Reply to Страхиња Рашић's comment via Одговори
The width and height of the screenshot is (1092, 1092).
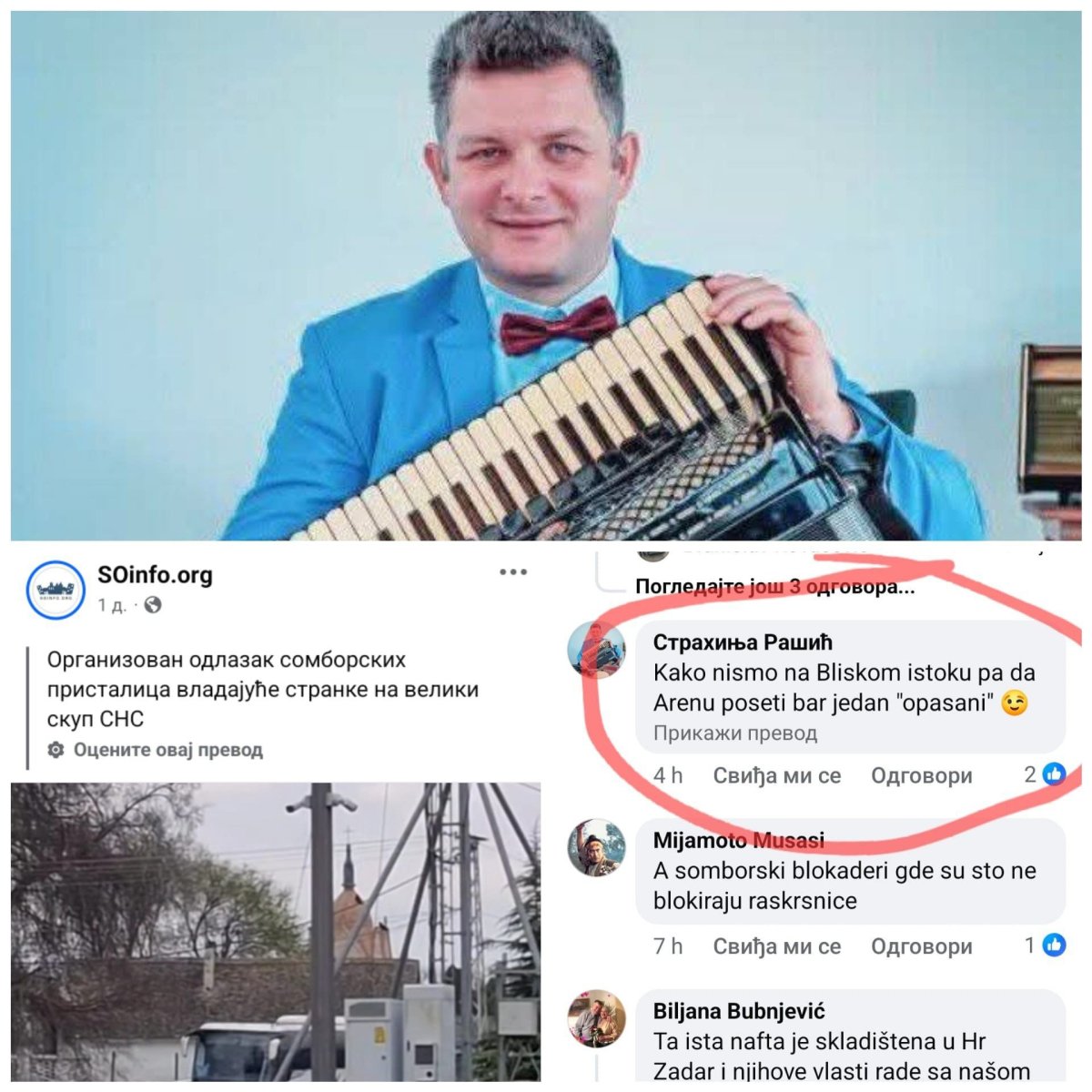coord(922,775)
